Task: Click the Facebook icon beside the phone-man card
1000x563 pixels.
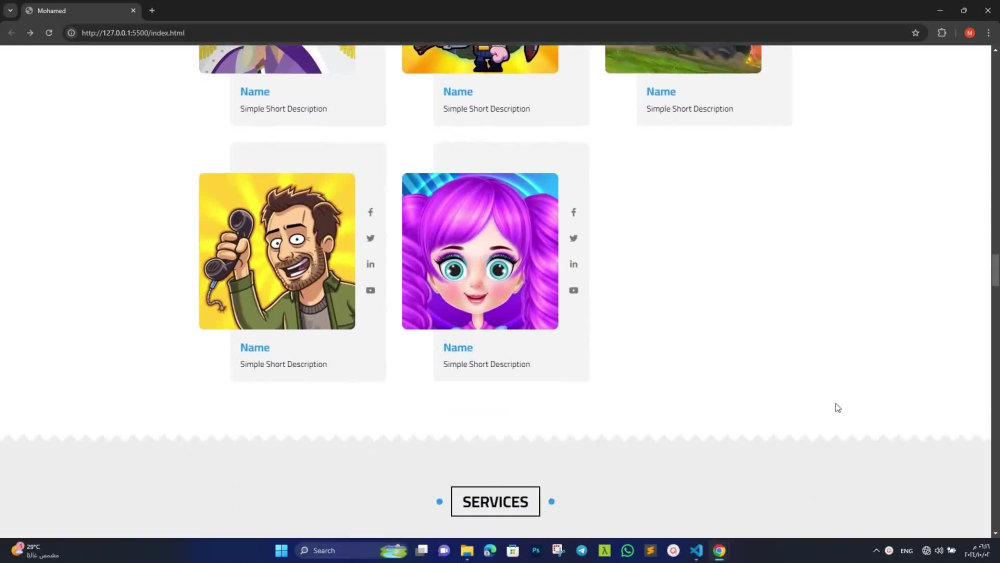Action: 371,212
